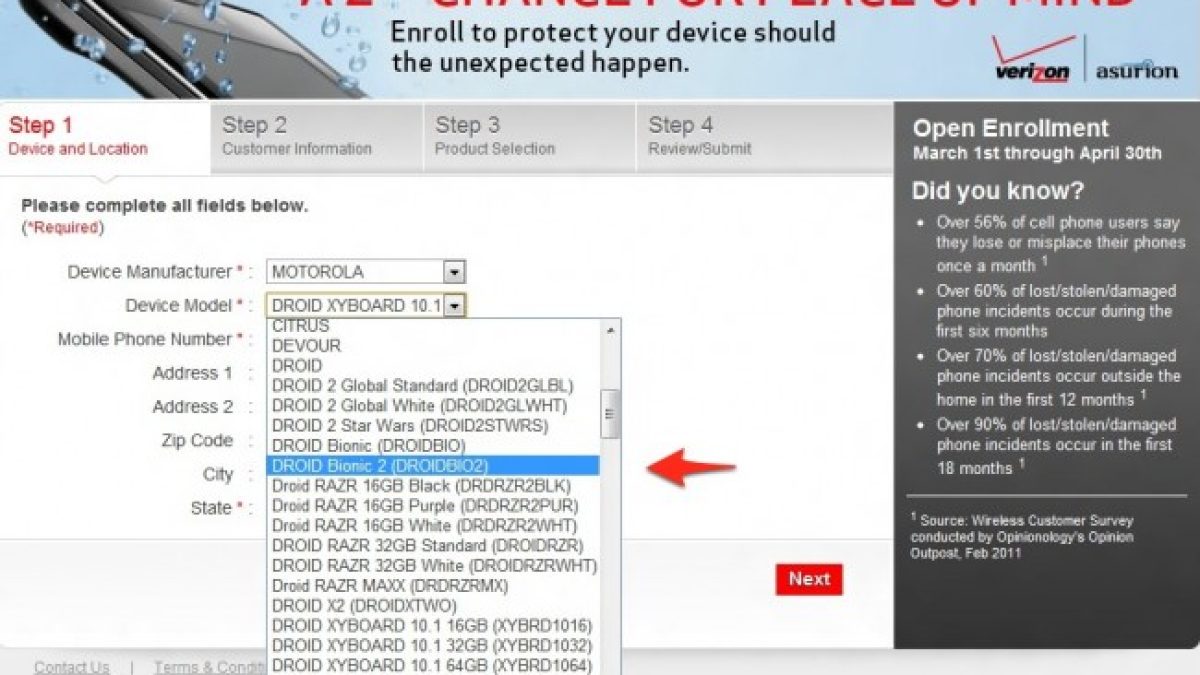Image resolution: width=1200 pixels, height=675 pixels.
Task: Select DROID X2 (DROIDXTWO) entry
Action: click(433, 606)
